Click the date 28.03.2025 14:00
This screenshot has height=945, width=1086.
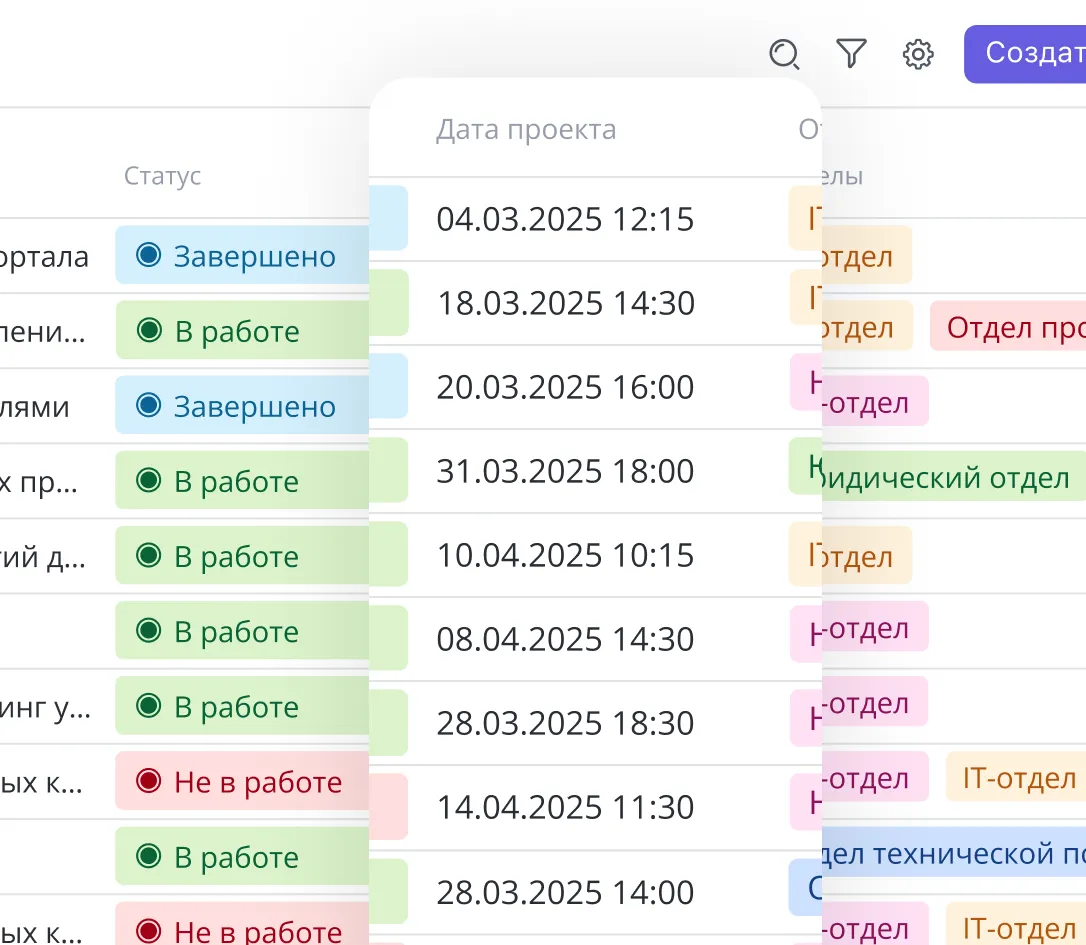pyautogui.click(x=565, y=891)
